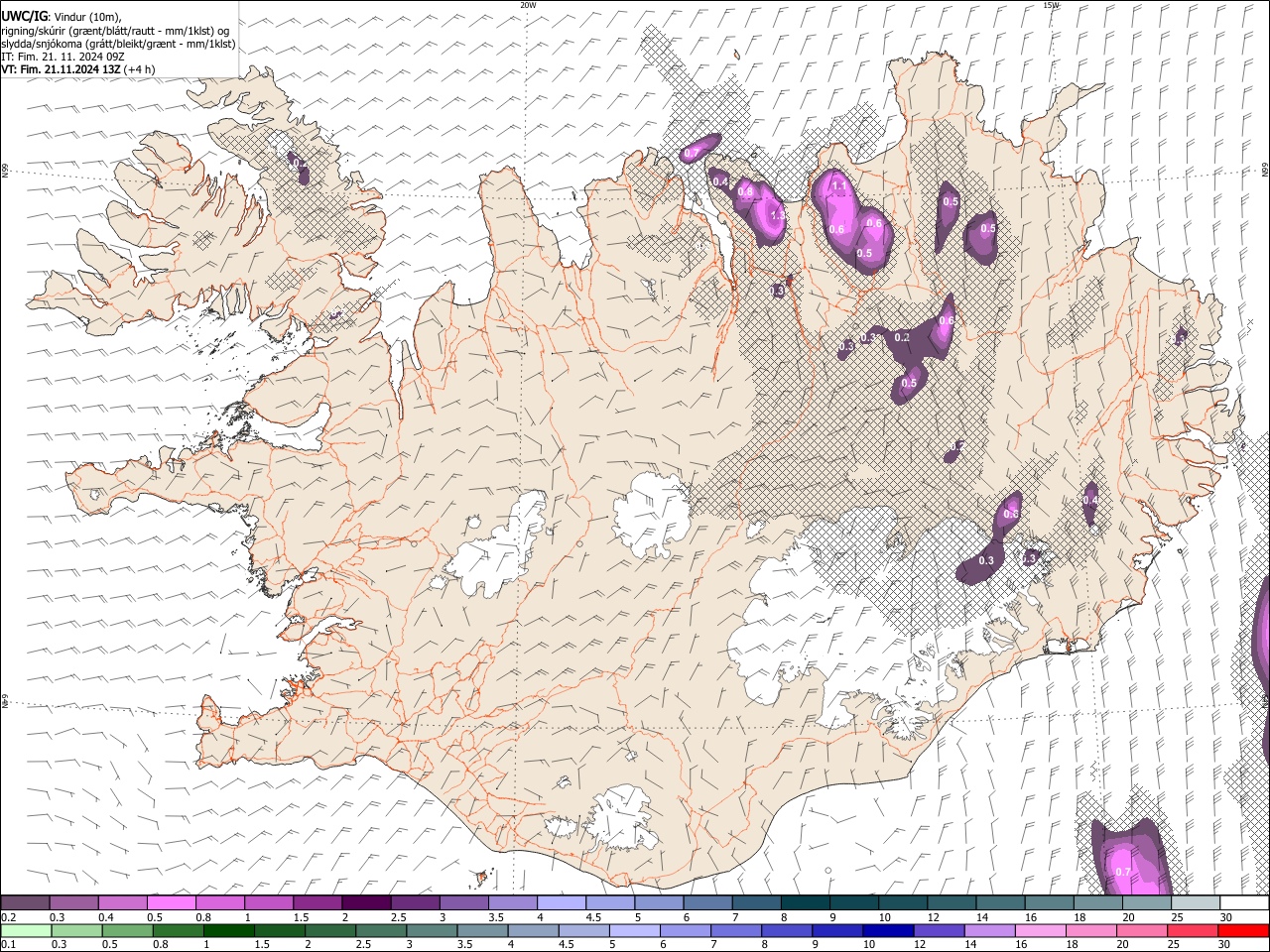Click the '1.1' snowfall value on the map
Image resolution: width=1270 pixels, height=952 pixels.
(838, 186)
